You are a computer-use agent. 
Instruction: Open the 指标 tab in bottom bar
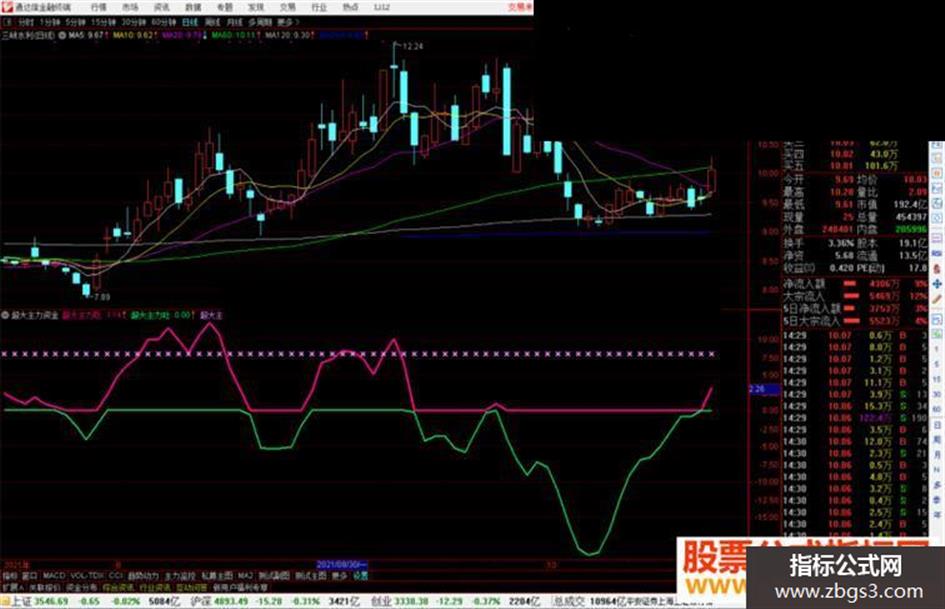pyautogui.click(x=10, y=576)
